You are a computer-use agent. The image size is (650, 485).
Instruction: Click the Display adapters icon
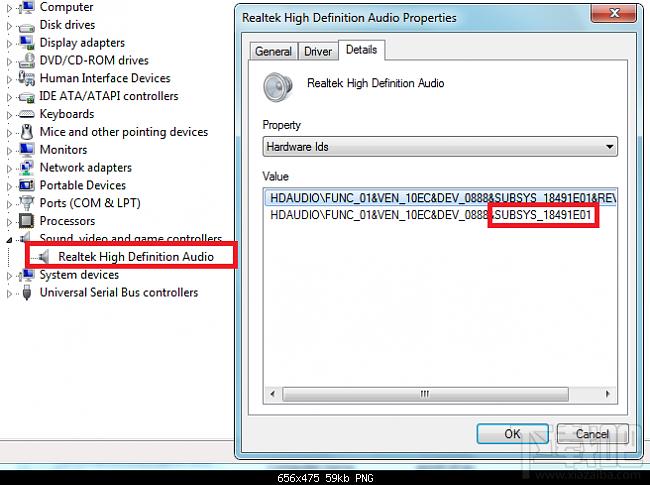point(27,43)
